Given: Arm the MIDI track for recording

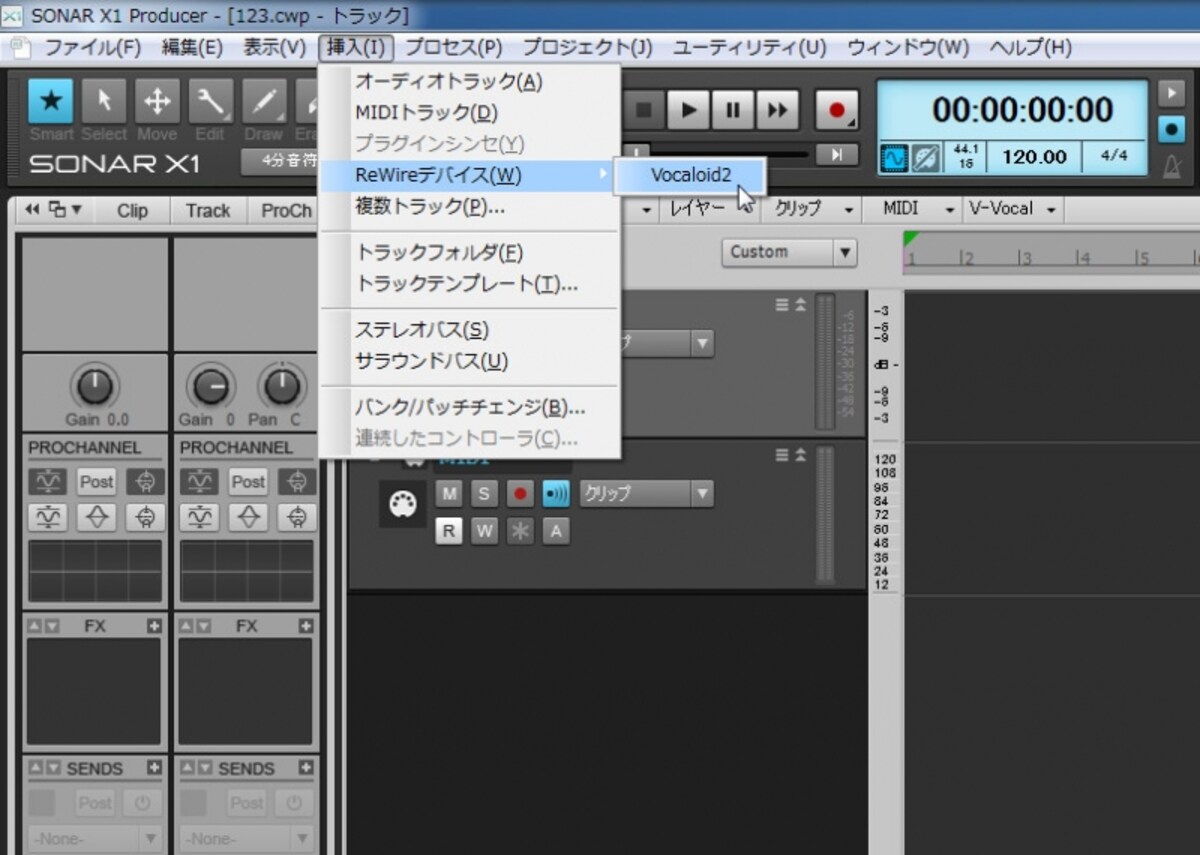Looking at the screenshot, I should pyautogui.click(x=519, y=493).
